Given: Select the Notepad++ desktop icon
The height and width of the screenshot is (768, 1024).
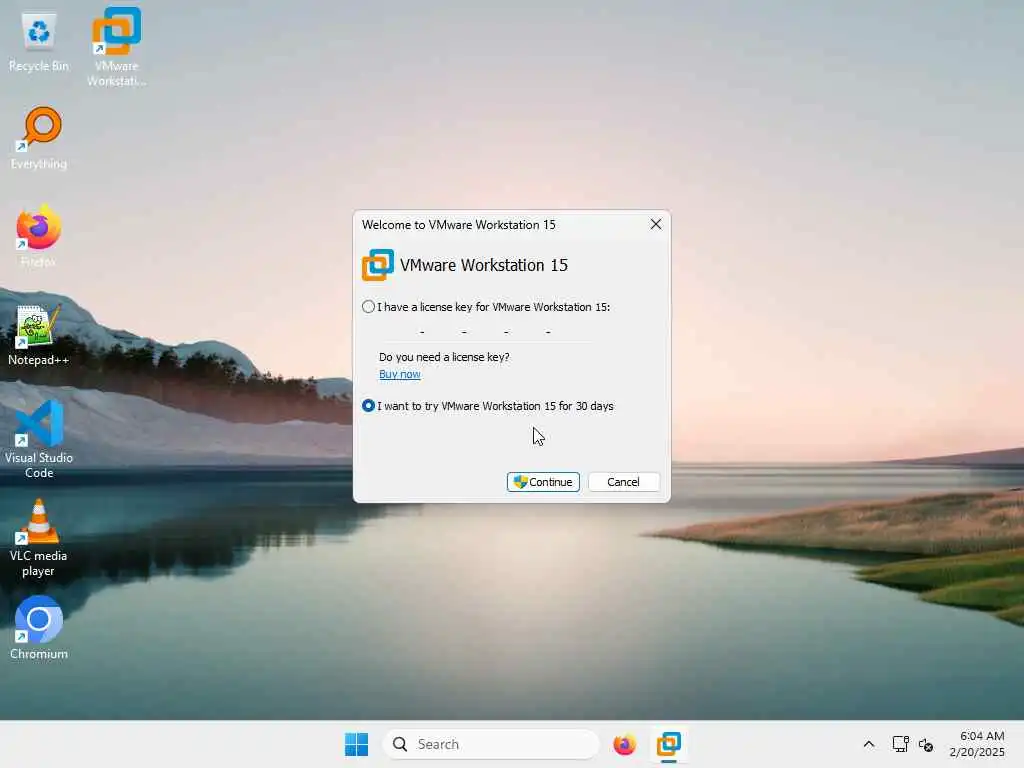Looking at the screenshot, I should pos(39,334).
